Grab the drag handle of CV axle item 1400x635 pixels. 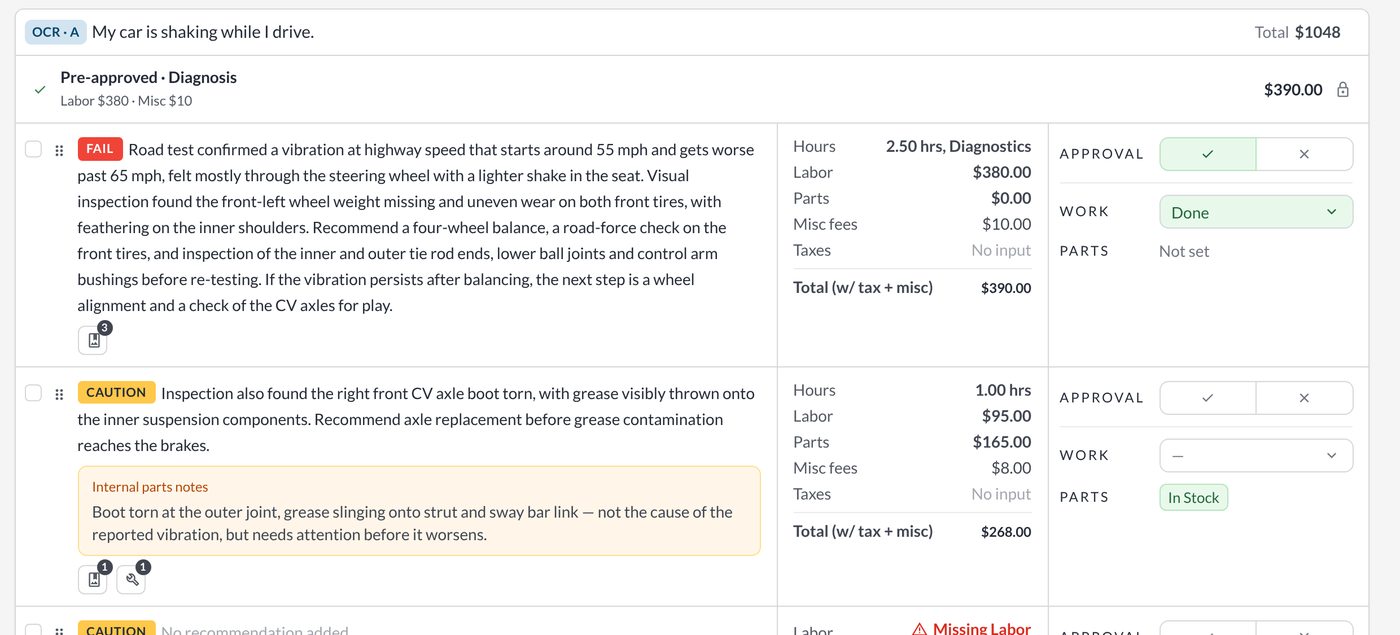[x=59, y=394]
